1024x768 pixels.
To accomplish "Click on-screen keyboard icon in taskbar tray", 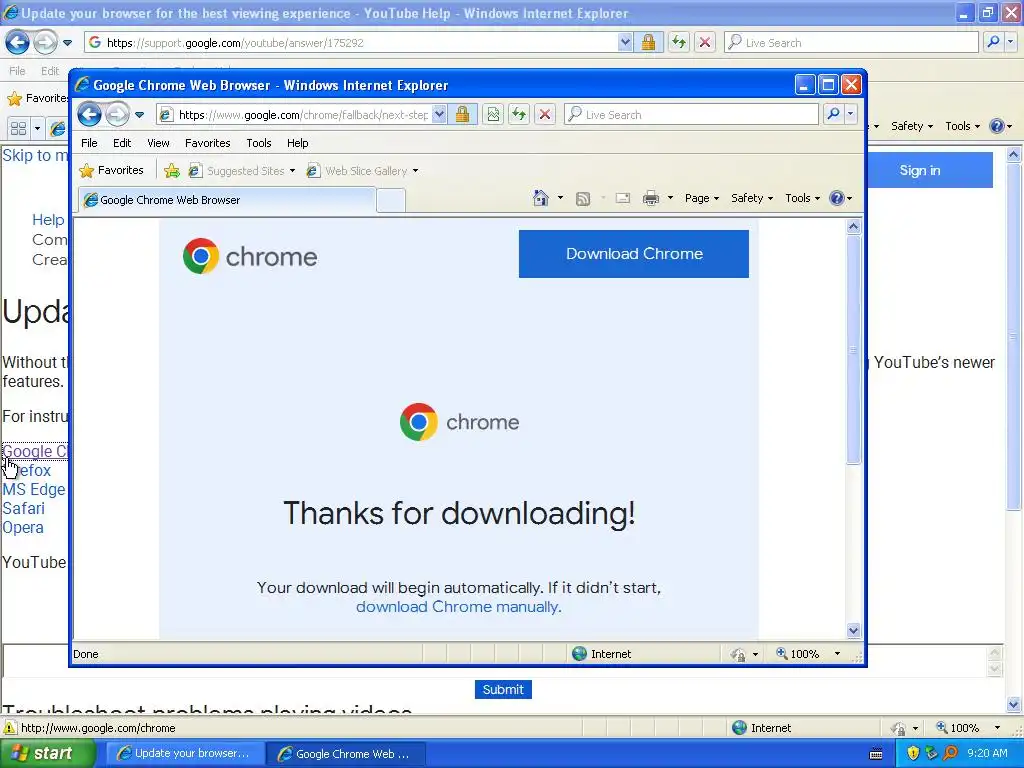I will [x=876, y=754].
